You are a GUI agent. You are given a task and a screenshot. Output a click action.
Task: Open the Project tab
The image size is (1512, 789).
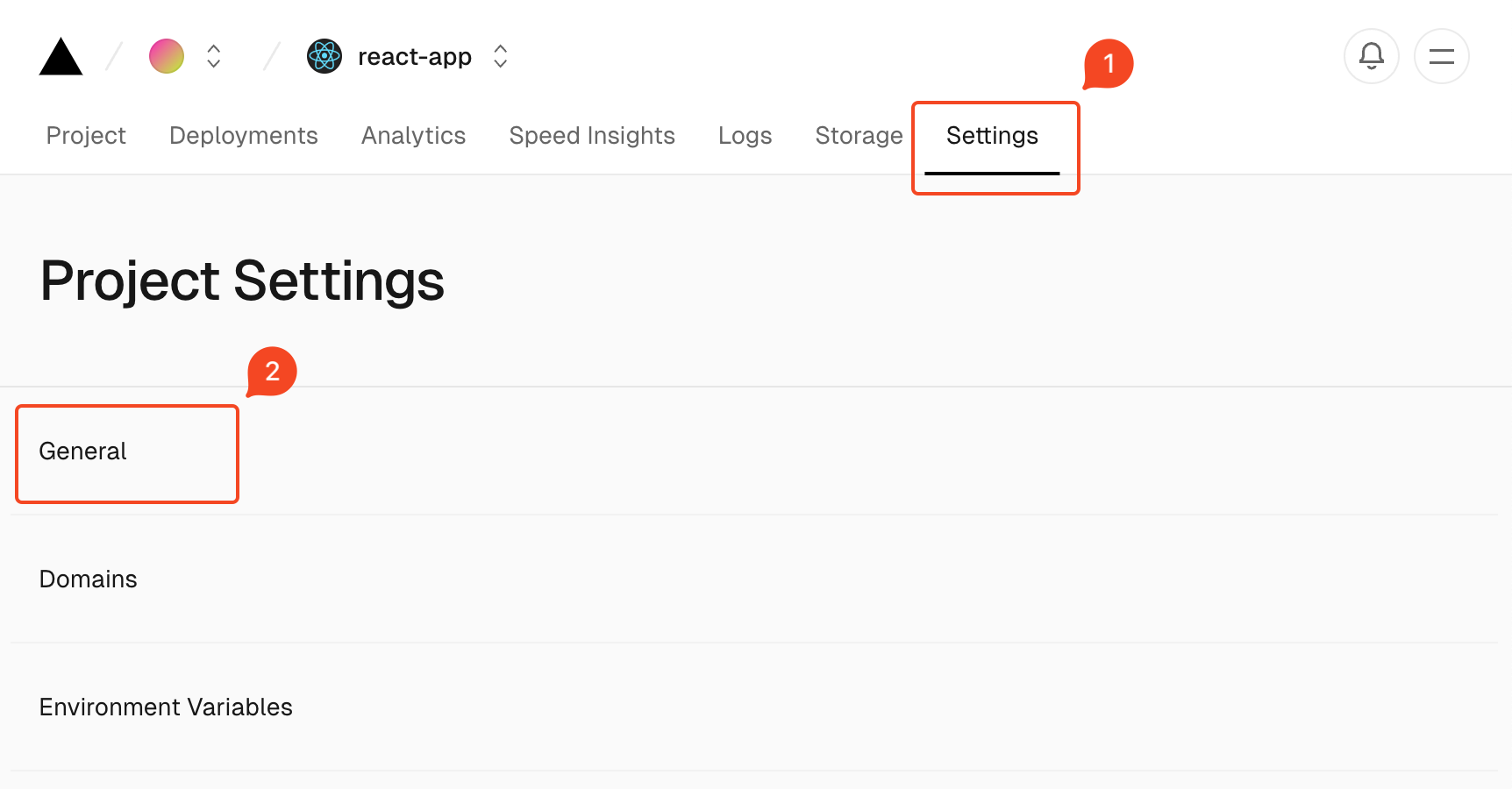click(85, 136)
